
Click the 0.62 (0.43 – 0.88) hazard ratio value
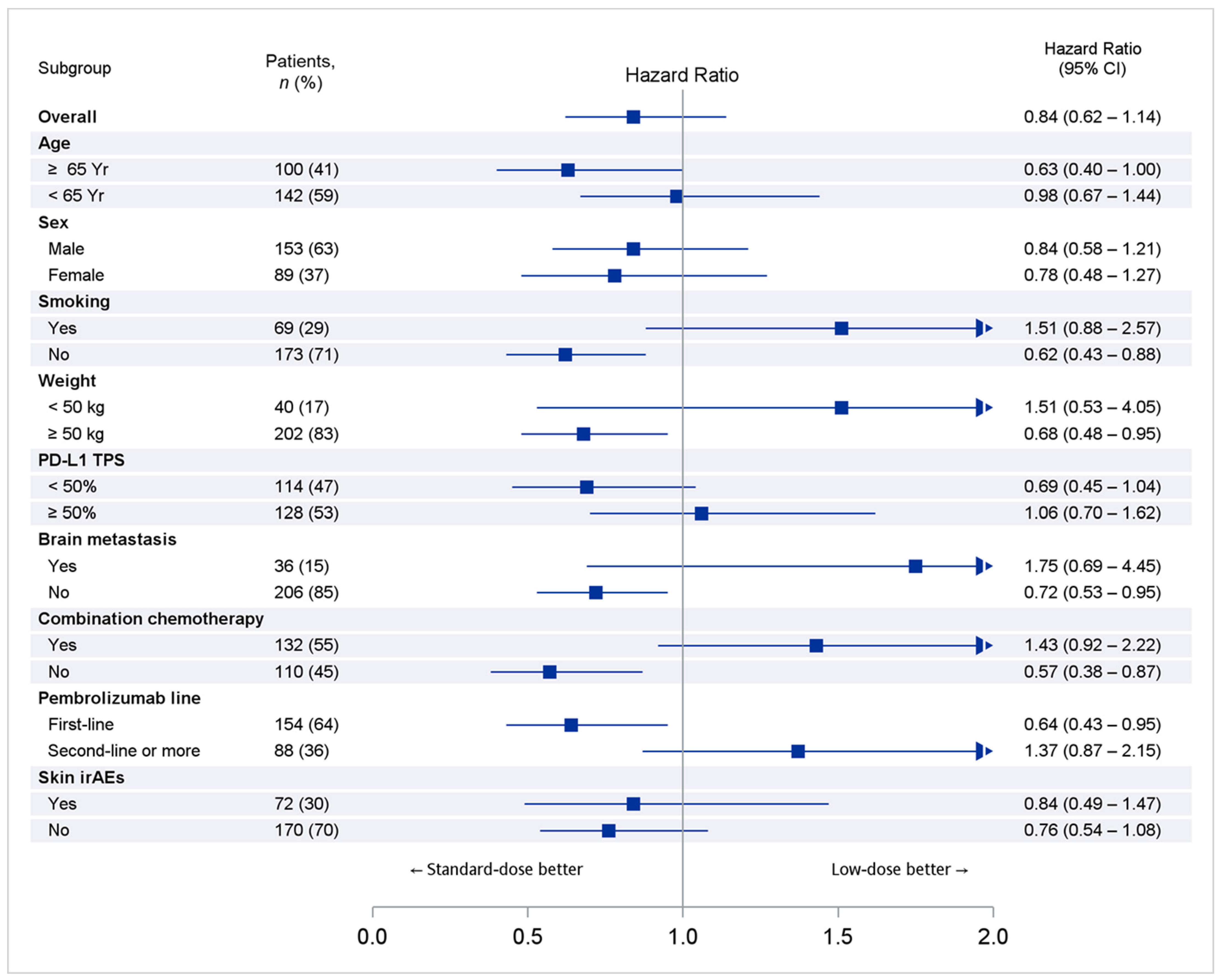click(x=1092, y=354)
